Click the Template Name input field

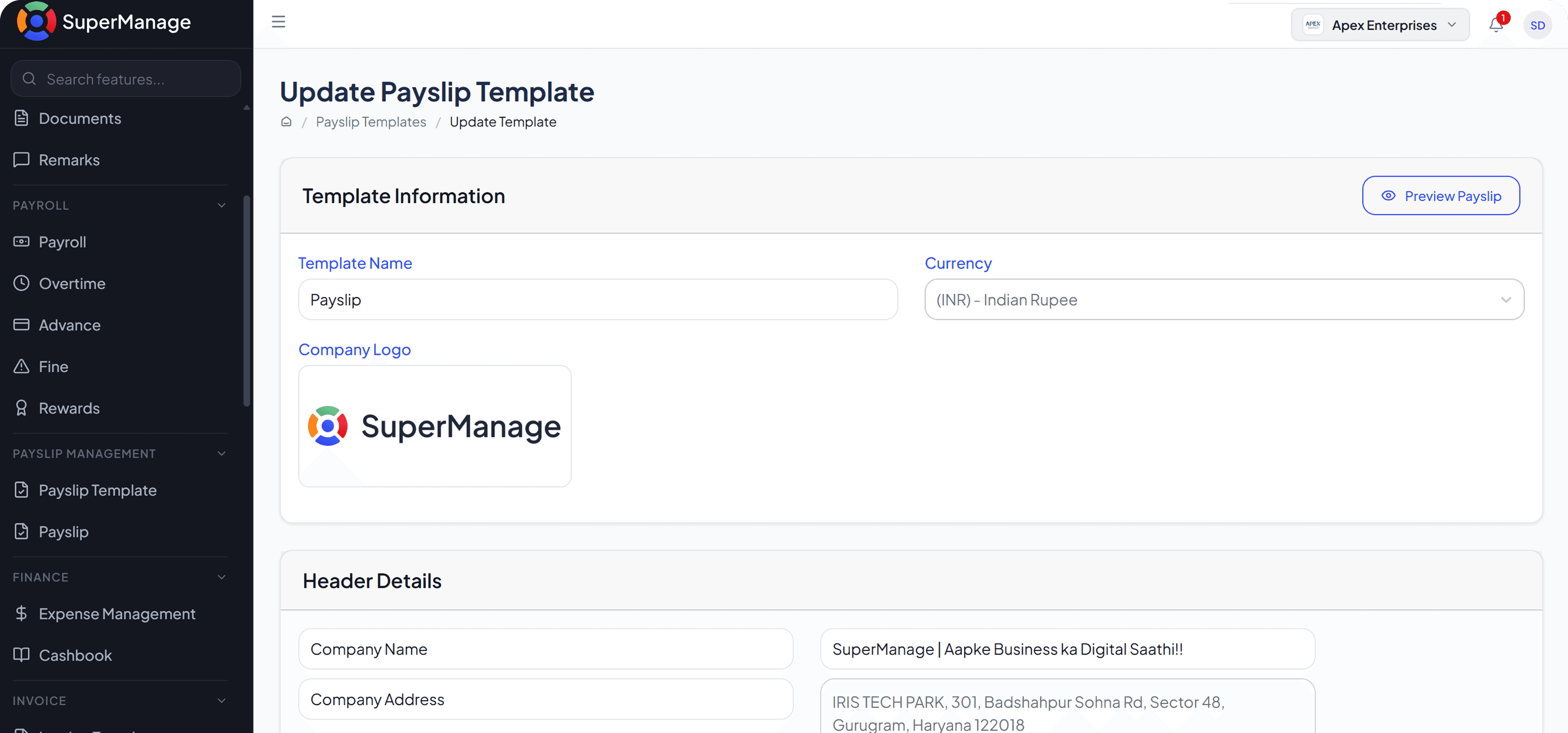pos(598,299)
